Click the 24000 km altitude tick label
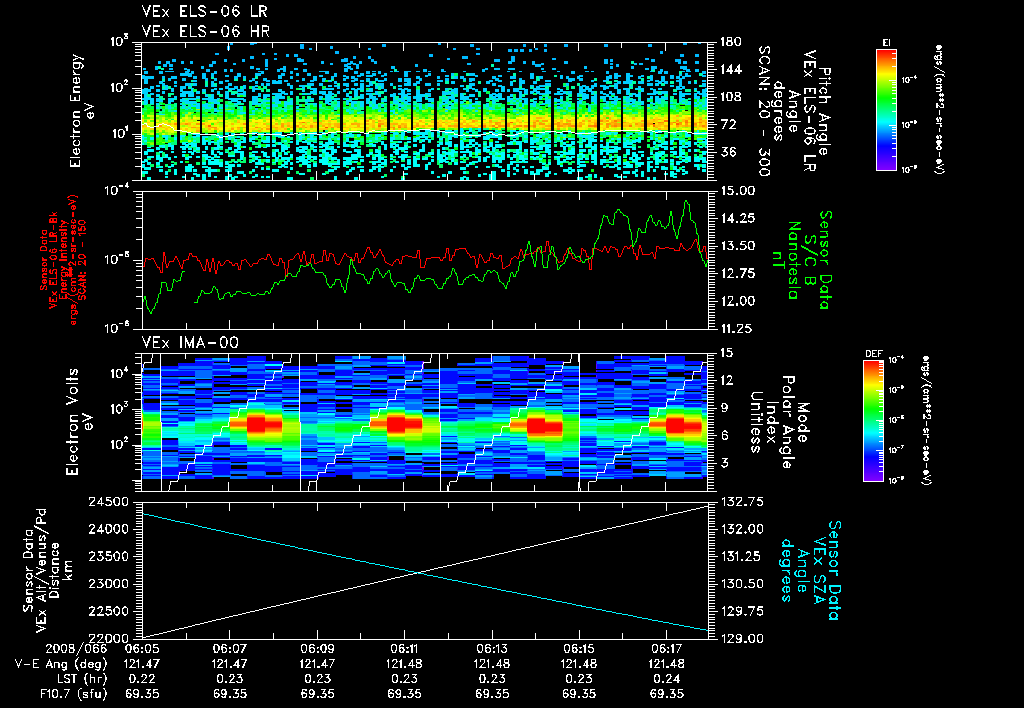The height and width of the screenshot is (708, 1024). tap(108, 529)
